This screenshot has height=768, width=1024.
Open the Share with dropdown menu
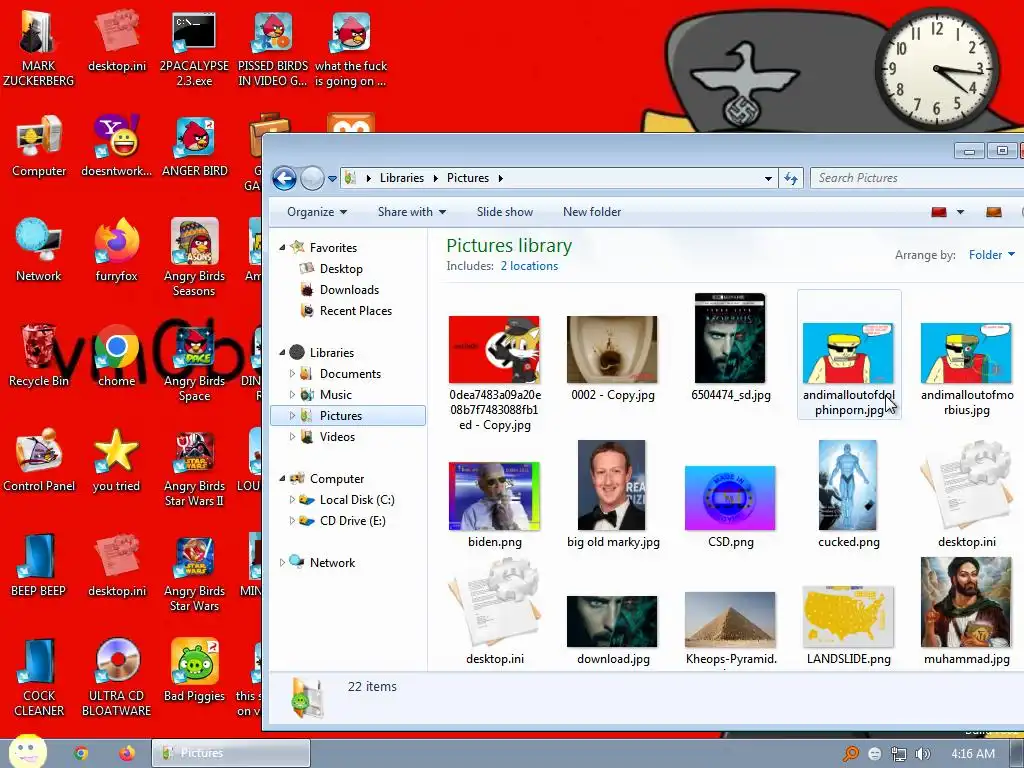pos(411,212)
